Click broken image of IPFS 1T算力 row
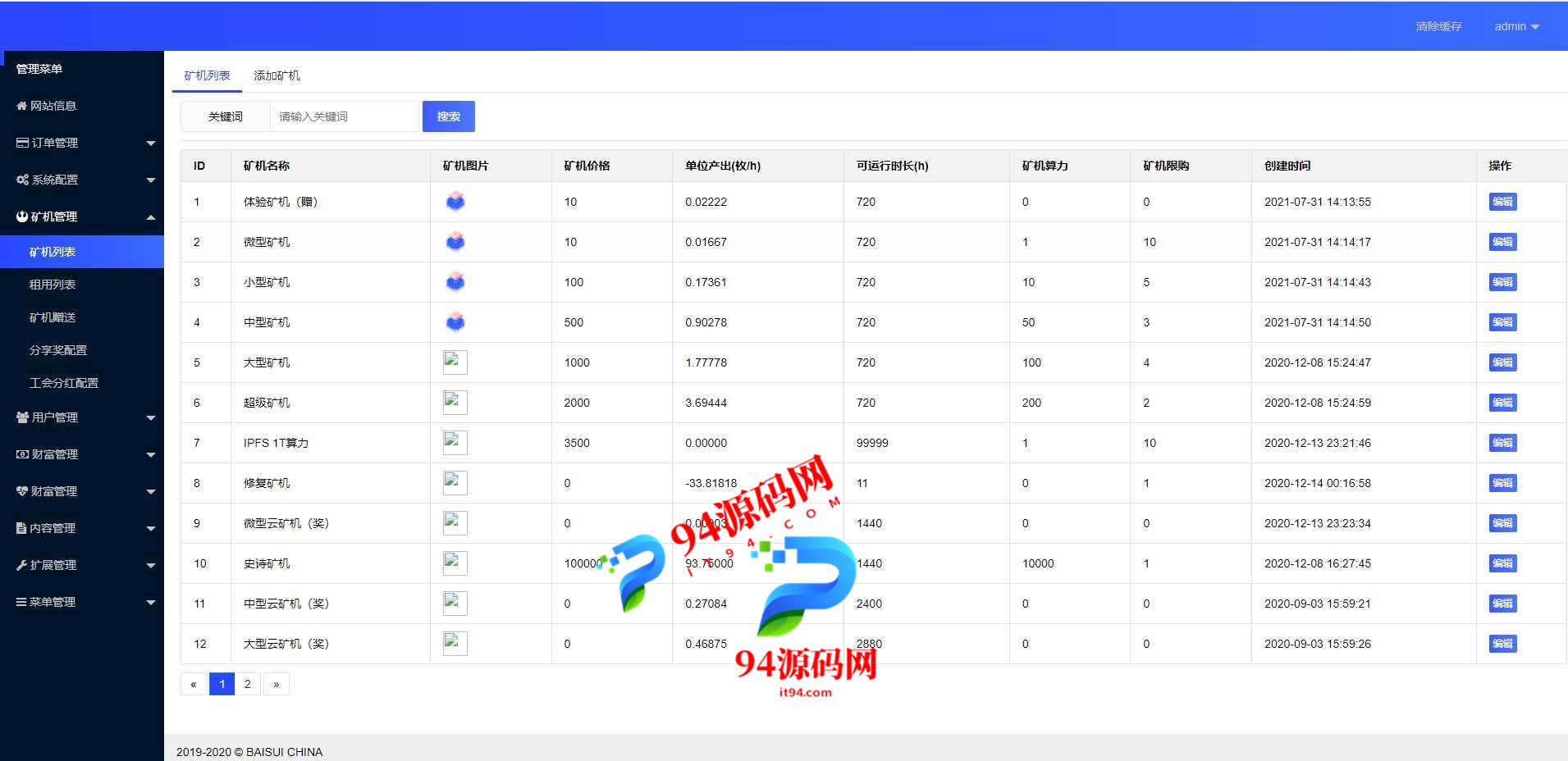Image resolution: width=1568 pixels, height=761 pixels. click(455, 443)
